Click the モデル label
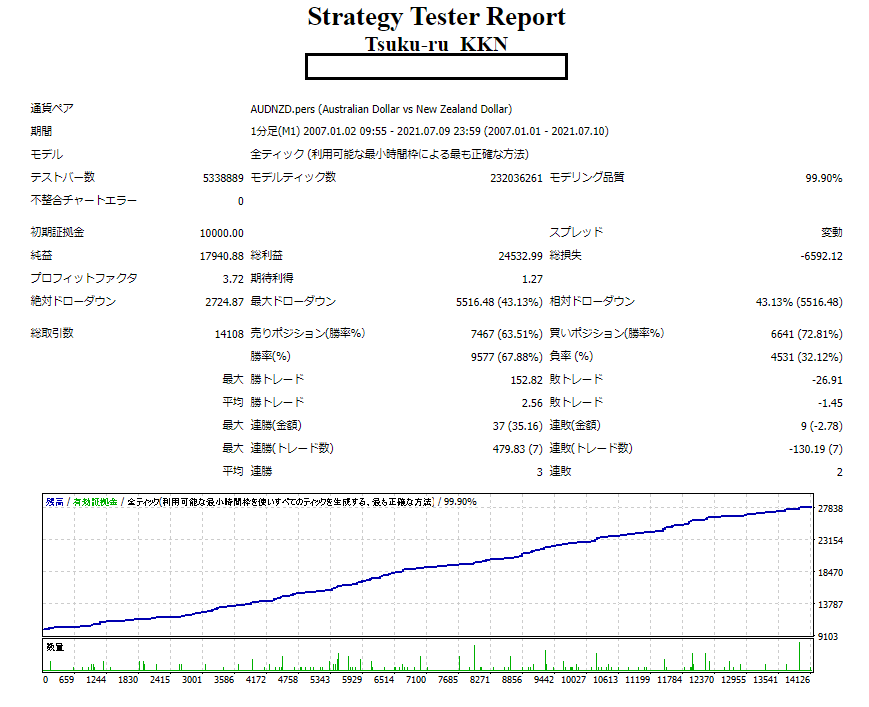Screen dimensions: 869x707 tap(47, 155)
